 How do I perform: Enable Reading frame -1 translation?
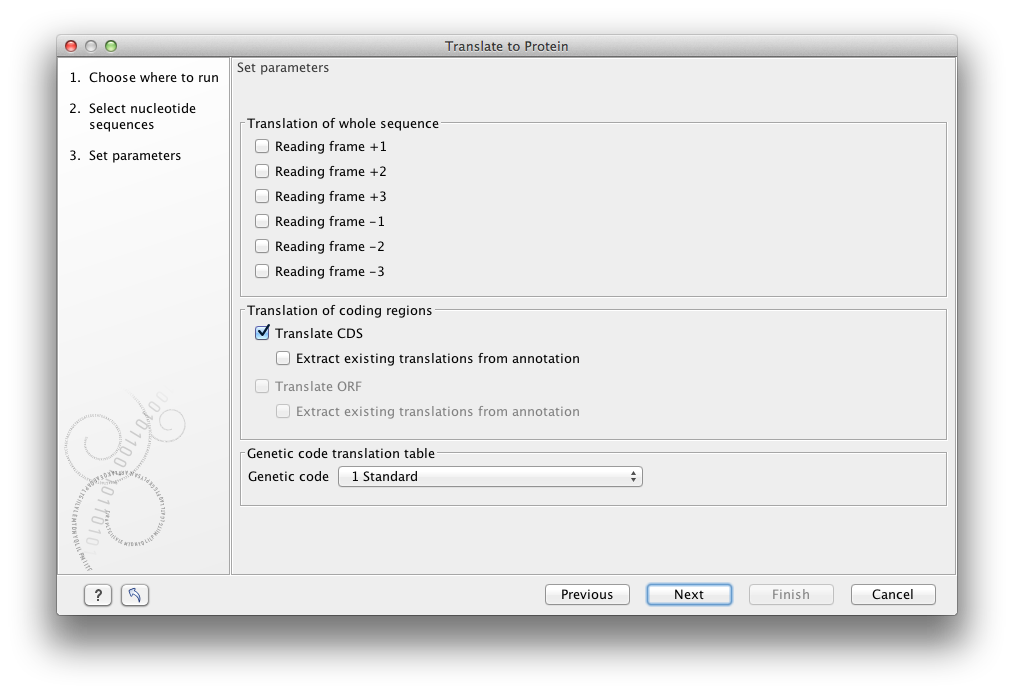click(262, 221)
